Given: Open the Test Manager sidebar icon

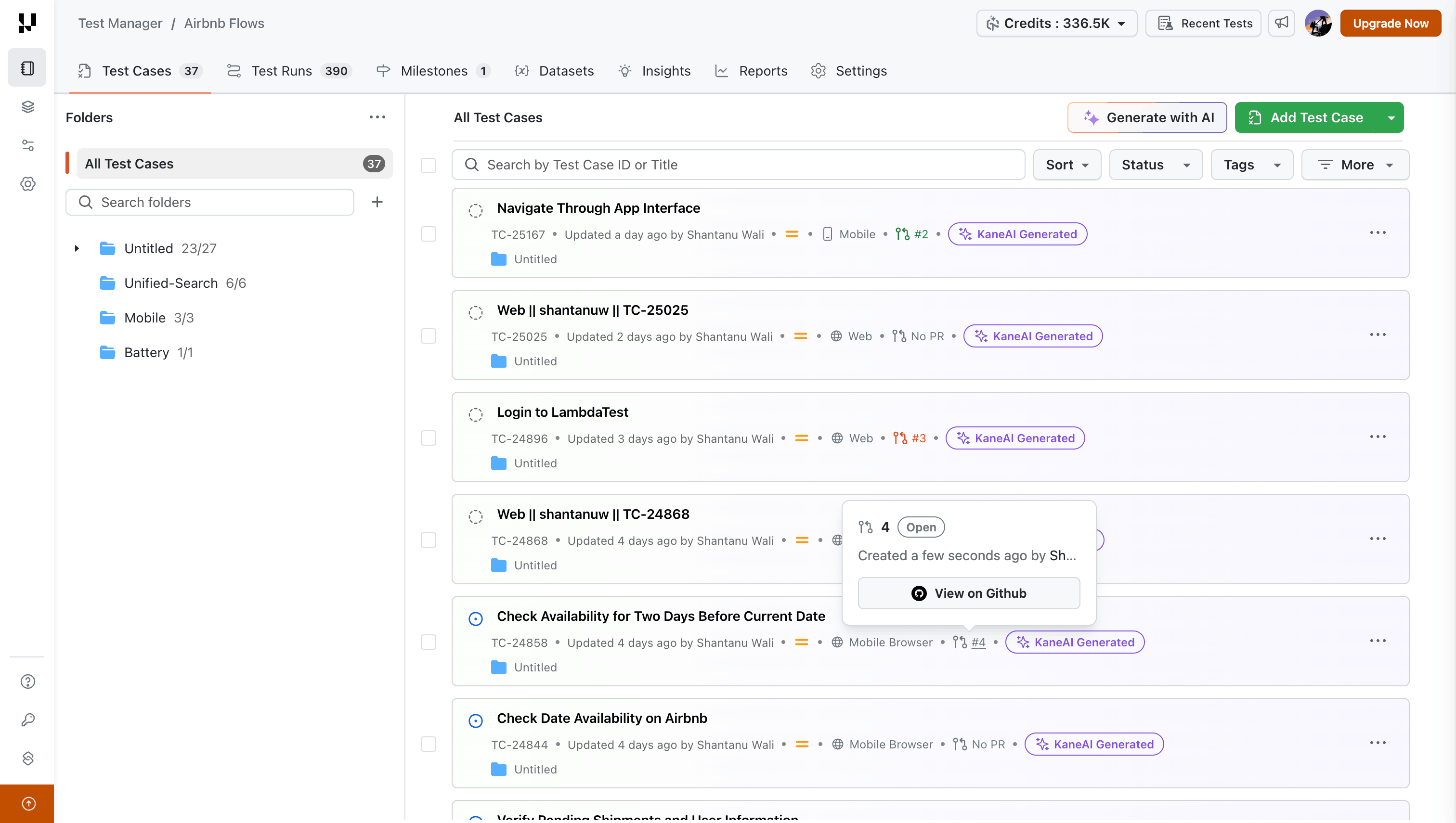Looking at the screenshot, I should [x=27, y=68].
